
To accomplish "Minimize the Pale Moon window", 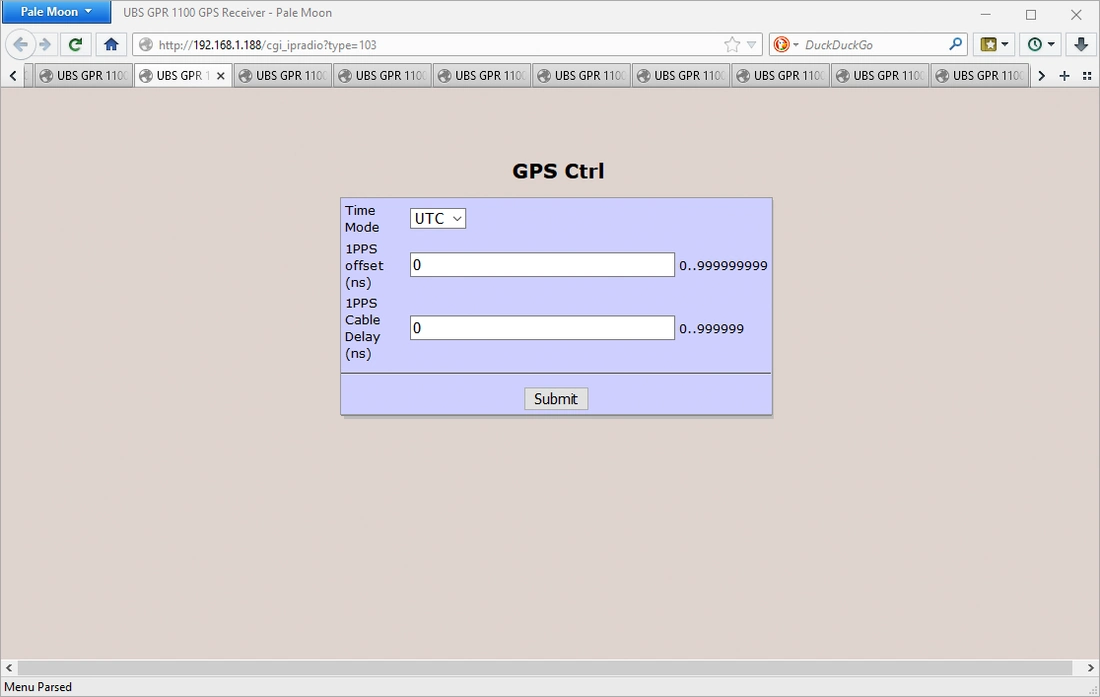I will click(x=986, y=13).
